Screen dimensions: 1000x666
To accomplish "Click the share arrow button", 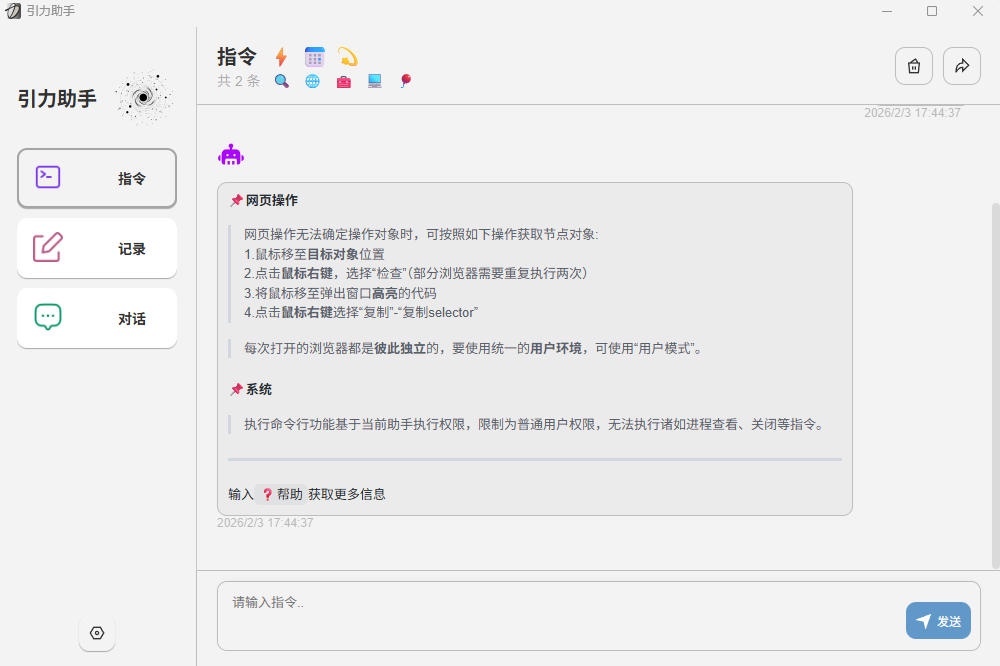I will coord(962,66).
